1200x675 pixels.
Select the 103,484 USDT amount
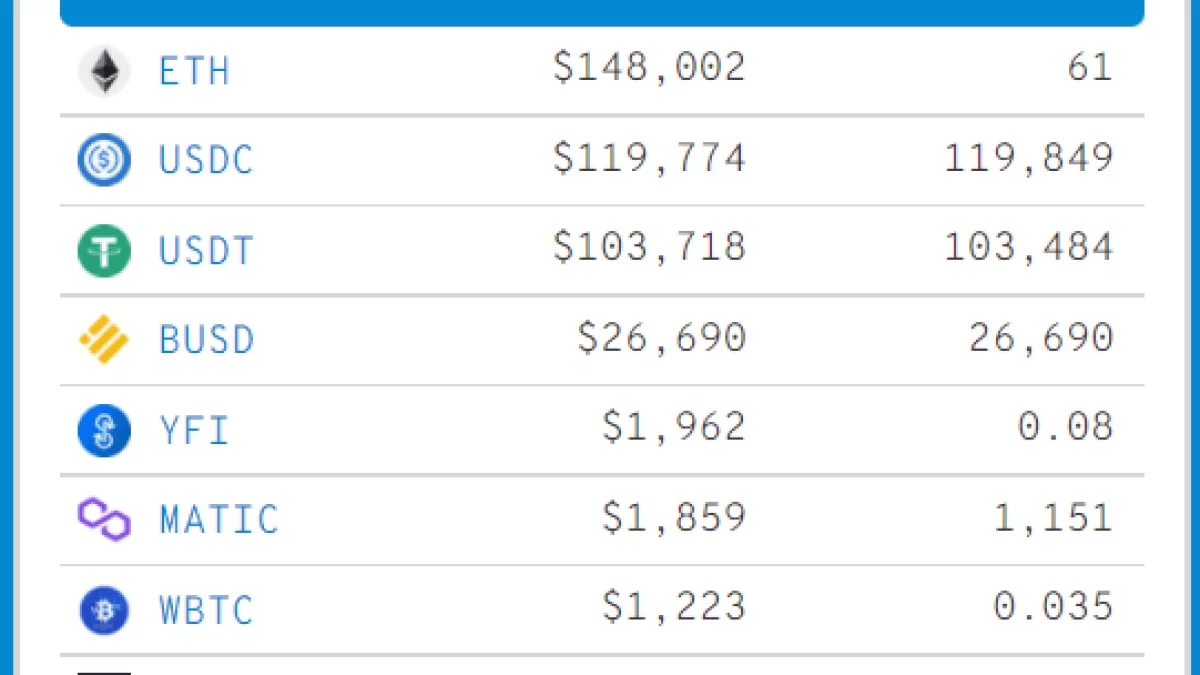click(1029, 247)
